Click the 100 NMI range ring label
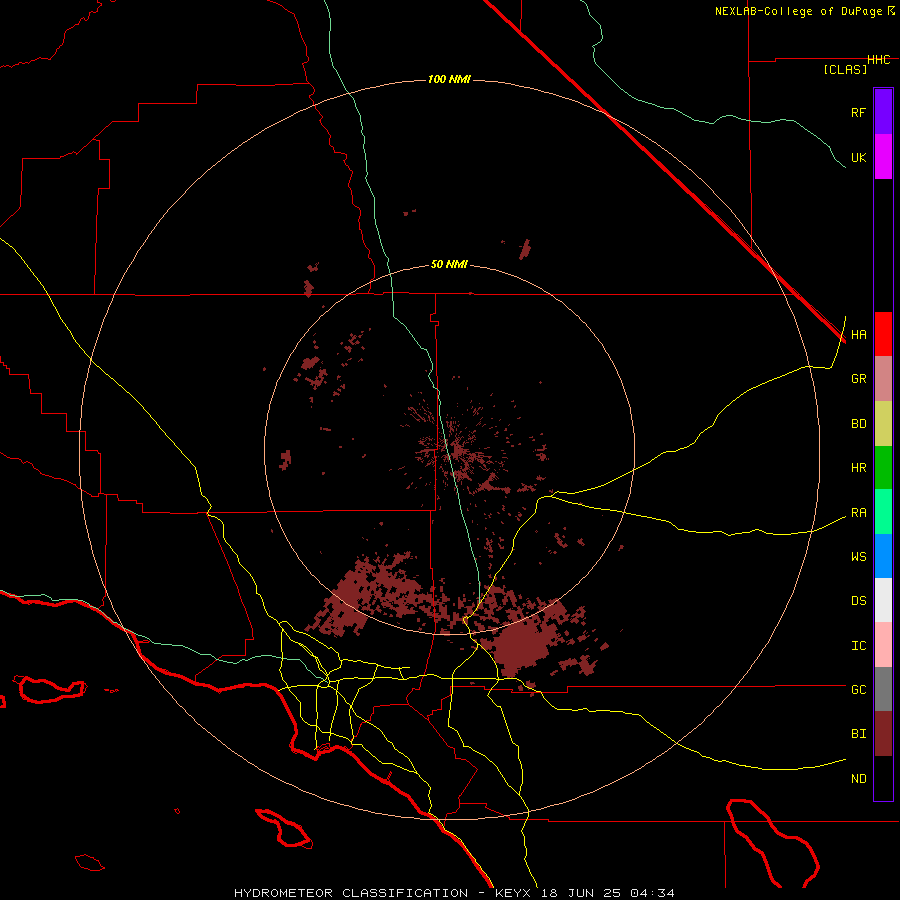 click(x=449, y=79)
